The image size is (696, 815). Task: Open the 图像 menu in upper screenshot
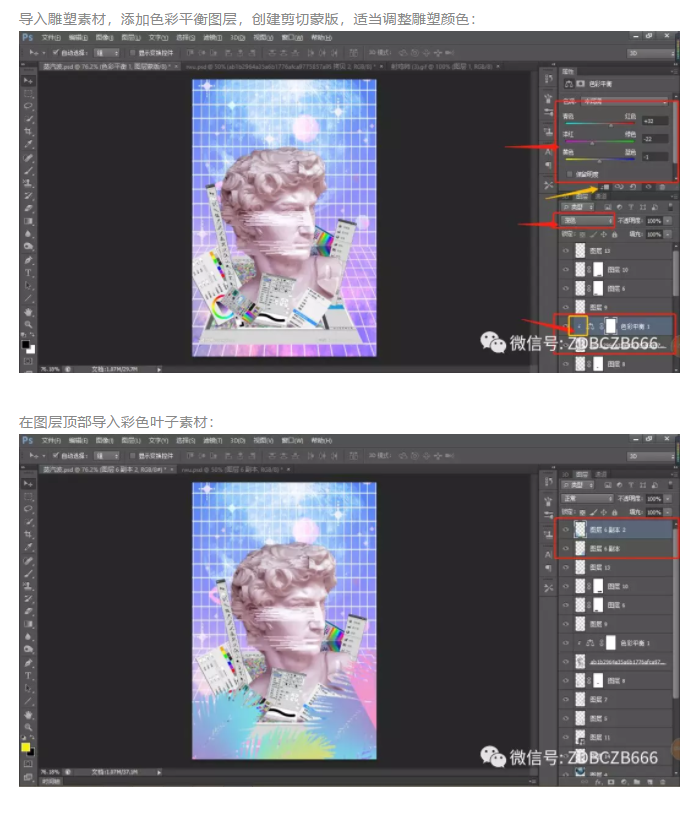click(x=104, y=37)
